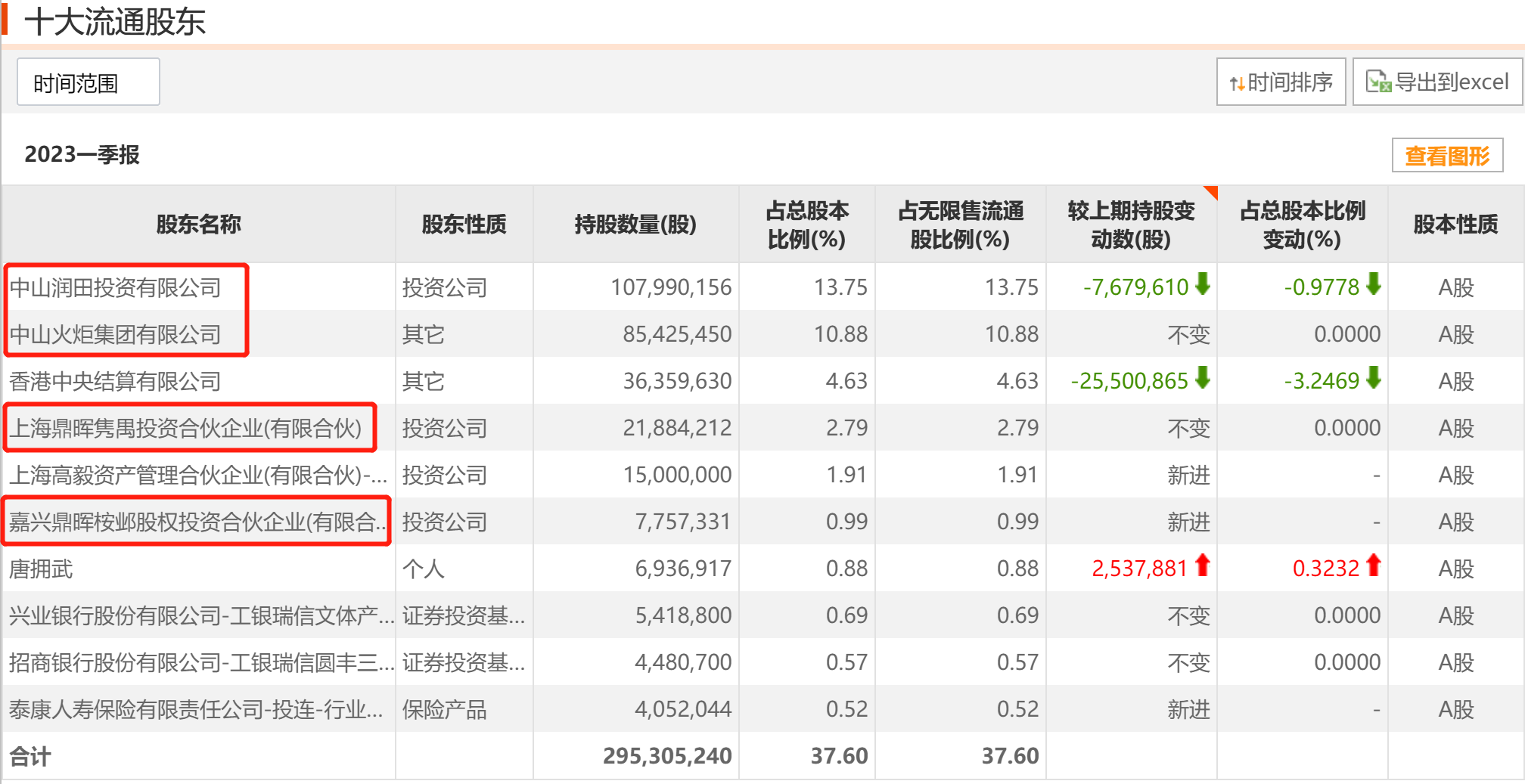This screenshot has height=784, width=1525.
Task: Select holding amount 36,359,630
Action: (x=677, y=381)
